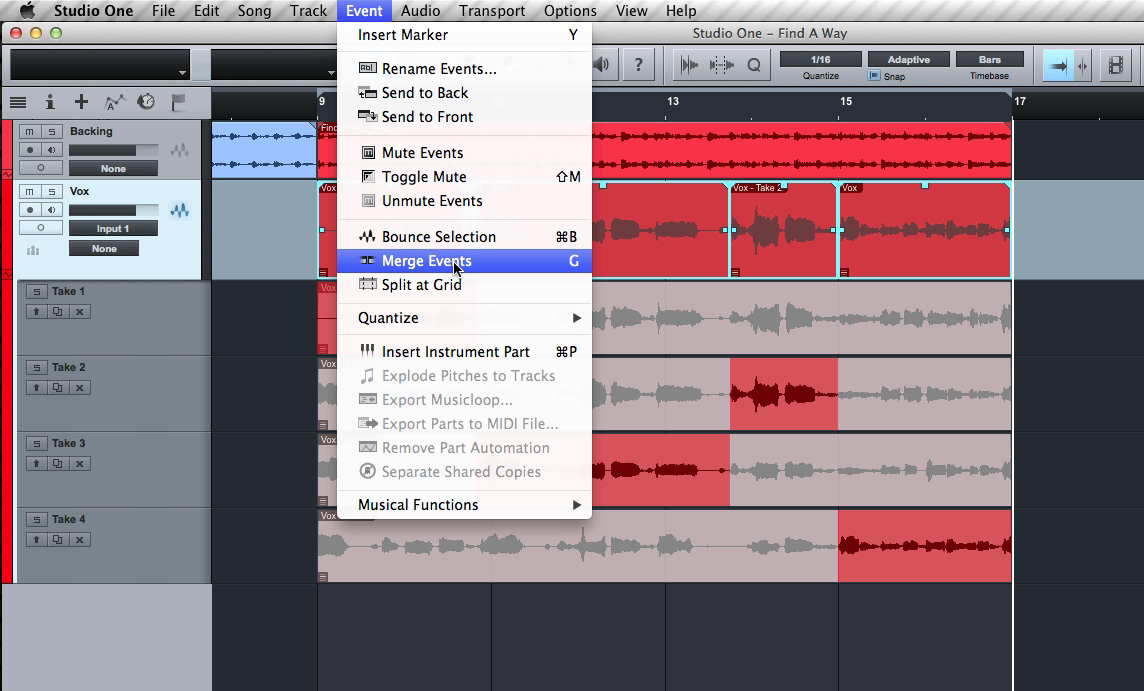Open the Quantize value dropdown showing 1/16
The image size is (1144, 691).
pos(820,60)
